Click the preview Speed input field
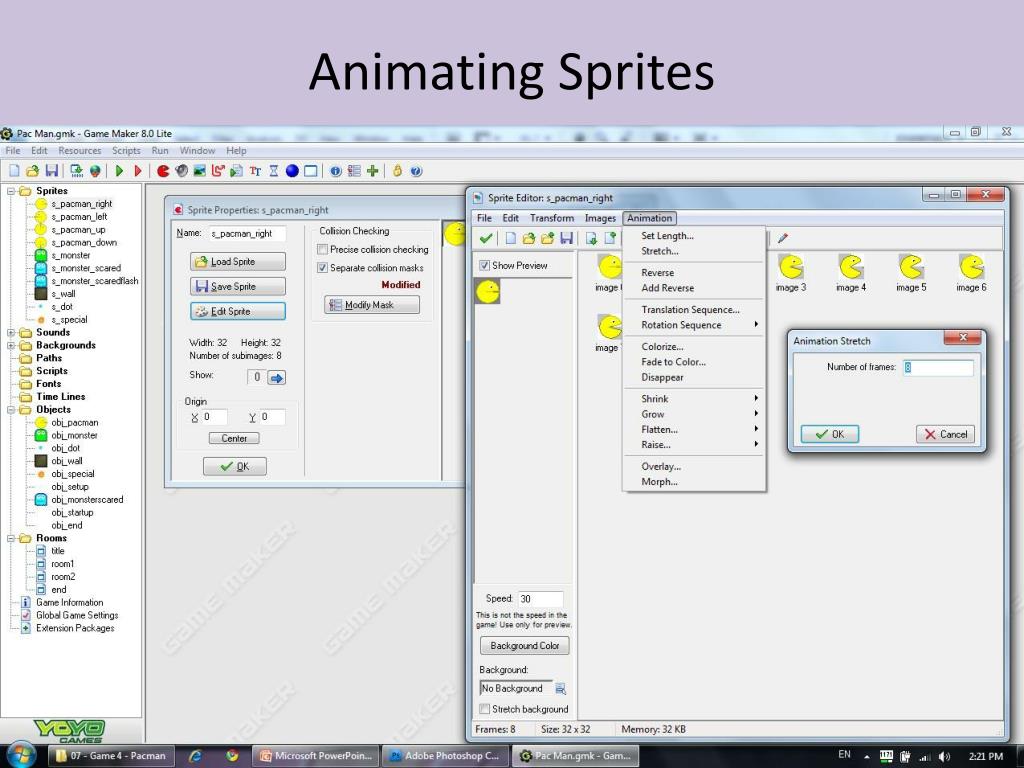The height and width of the screenshot is (768, 1024). pyautogui.click(x=540, y=599)
